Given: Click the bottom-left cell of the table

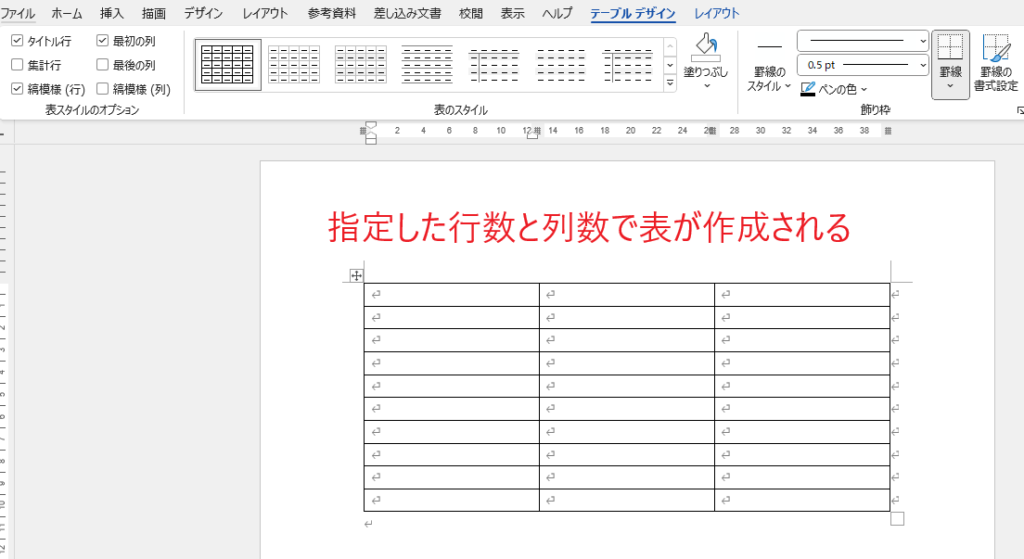Looking at the screenshot, I should click(452, 500).
